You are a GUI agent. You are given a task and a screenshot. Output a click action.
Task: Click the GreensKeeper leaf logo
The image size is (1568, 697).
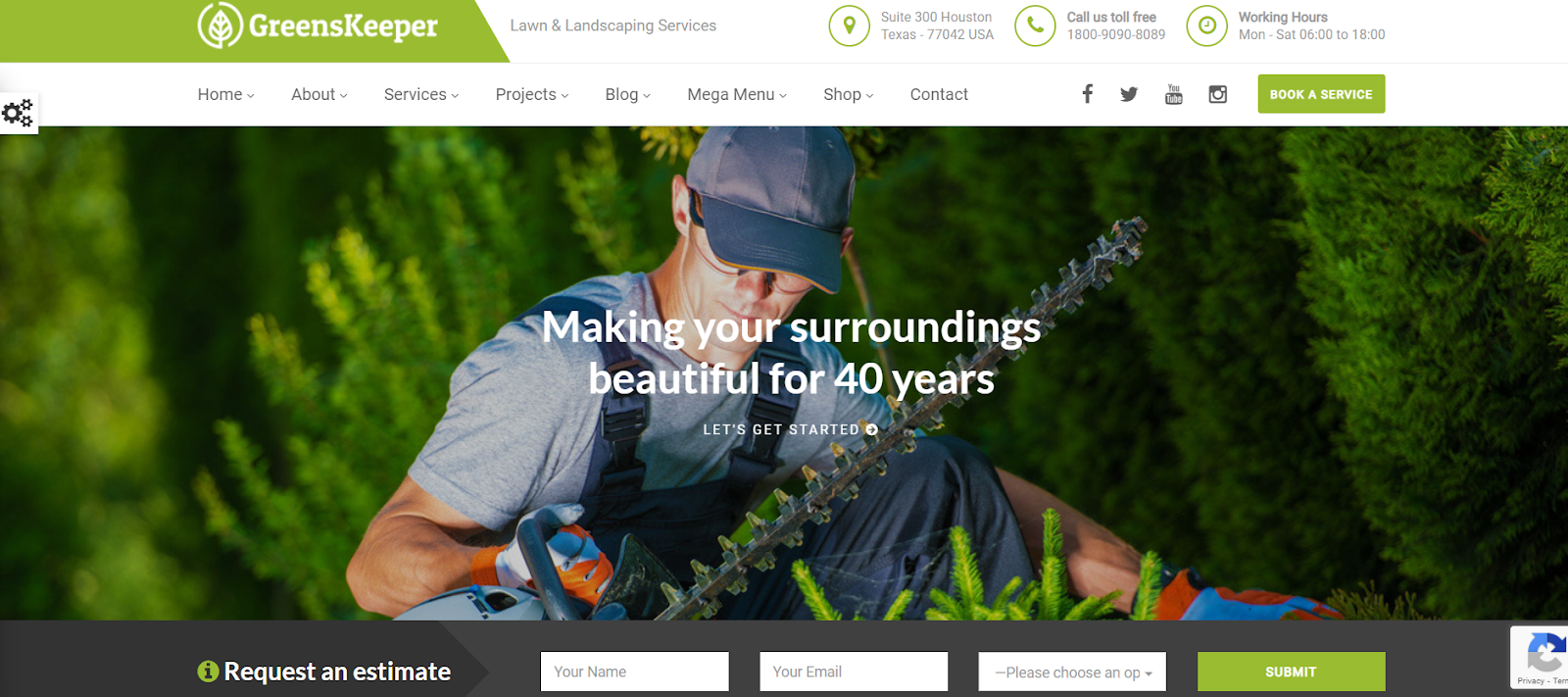click(220, 25)
